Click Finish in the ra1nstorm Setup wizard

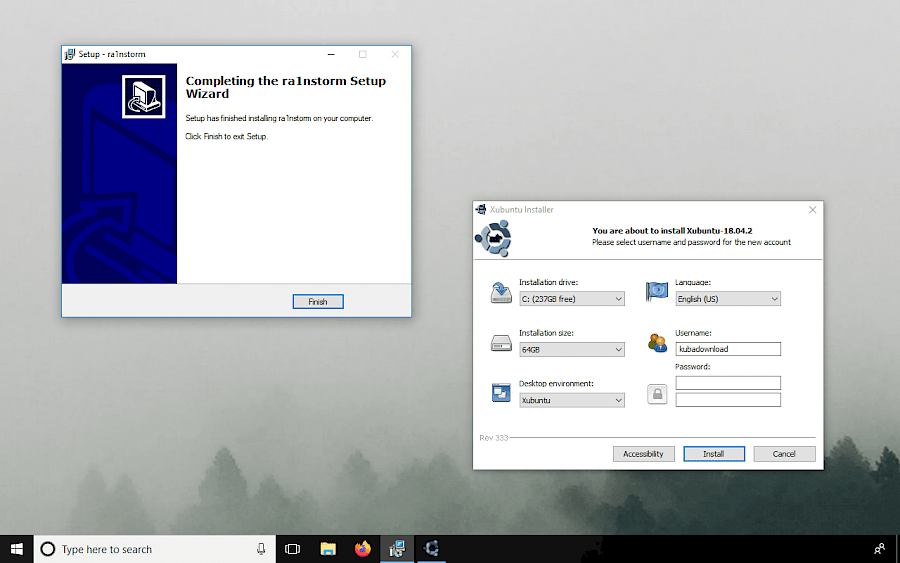[318, 301]
